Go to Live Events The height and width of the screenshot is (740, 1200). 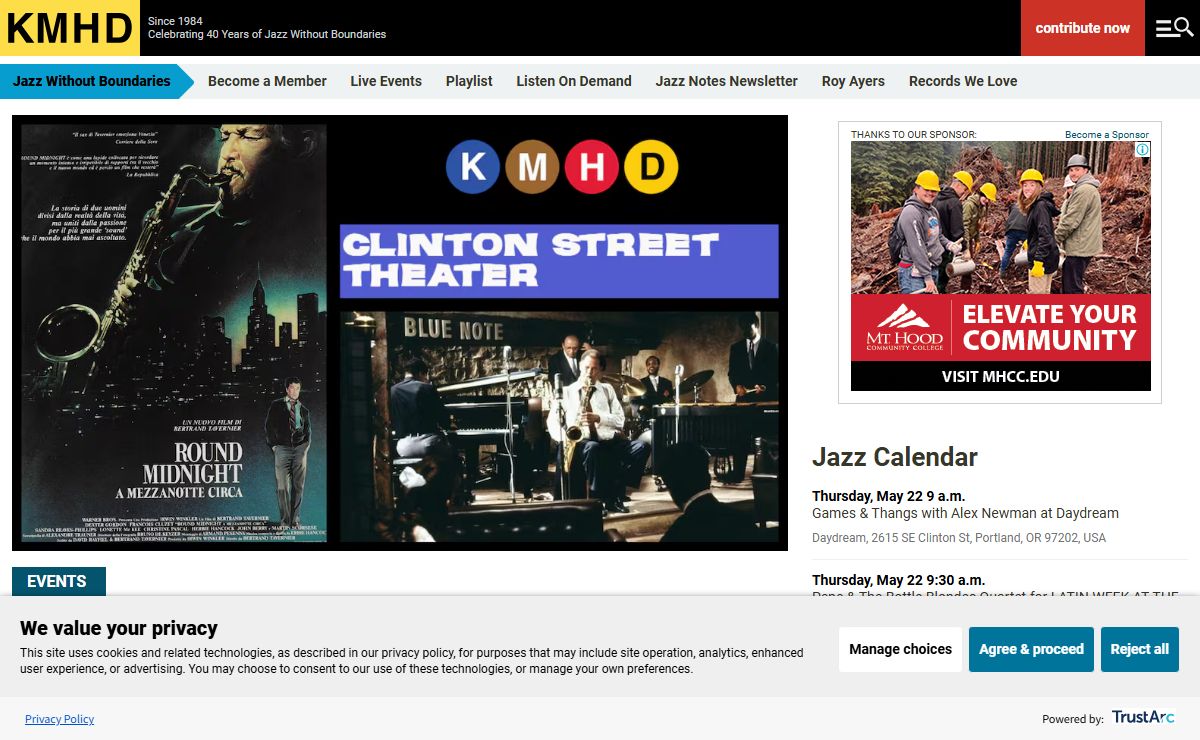click(386, 81)
